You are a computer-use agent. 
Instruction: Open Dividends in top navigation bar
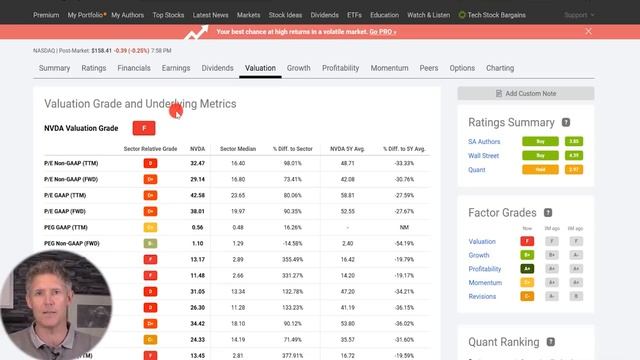pos(324,15)
